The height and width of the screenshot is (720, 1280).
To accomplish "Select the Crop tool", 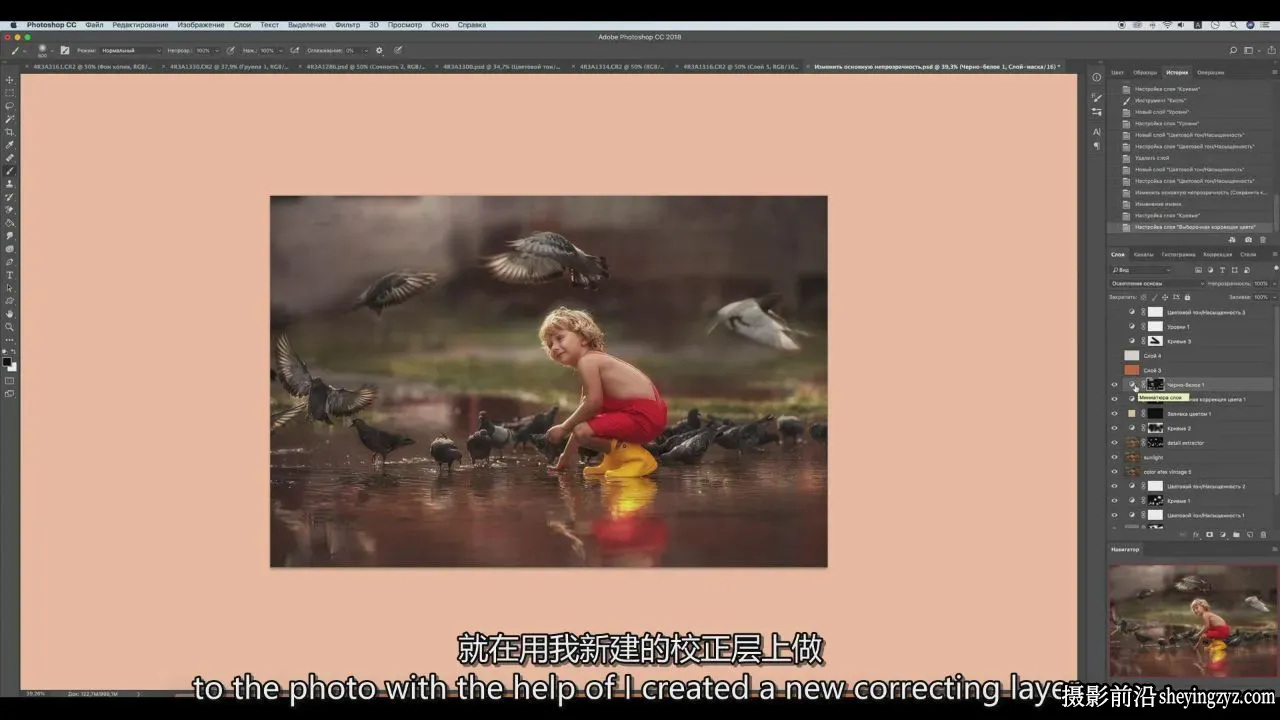I will tap(10, 132).
